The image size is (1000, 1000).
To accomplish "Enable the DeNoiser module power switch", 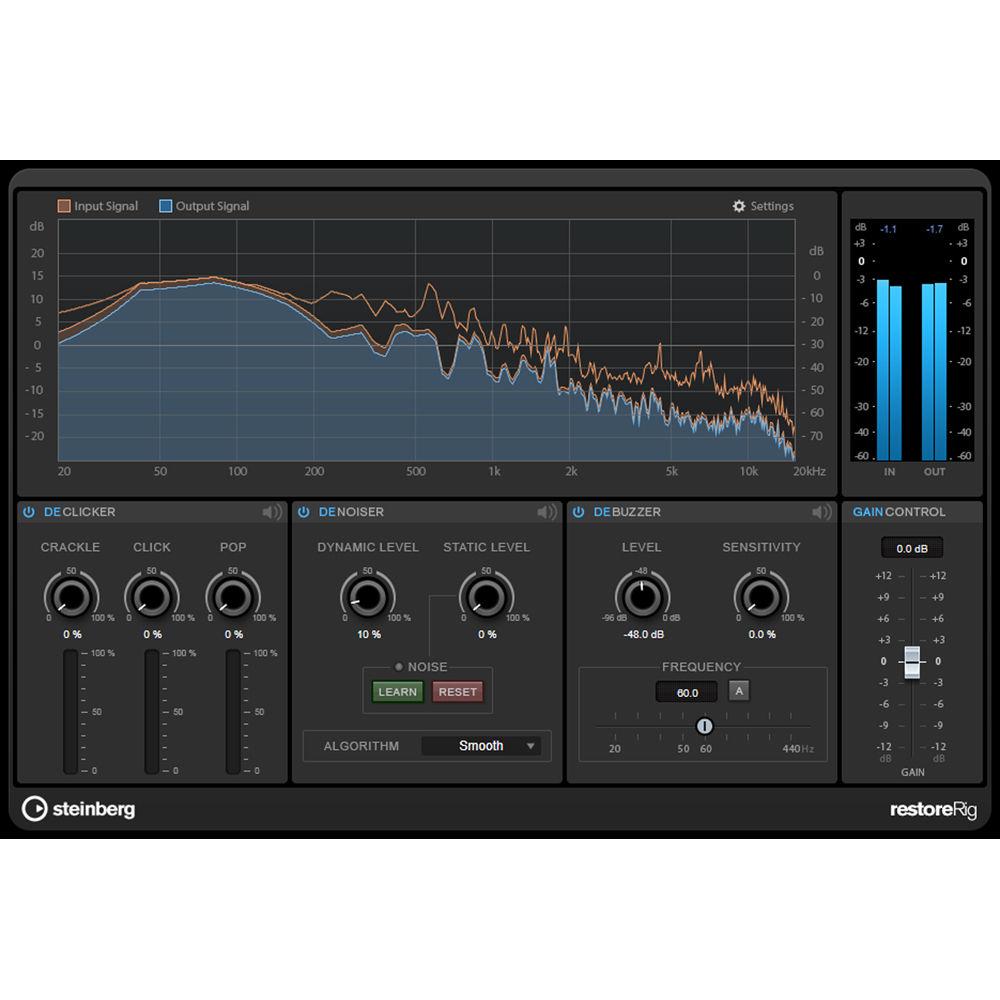I will click(302, 511).
